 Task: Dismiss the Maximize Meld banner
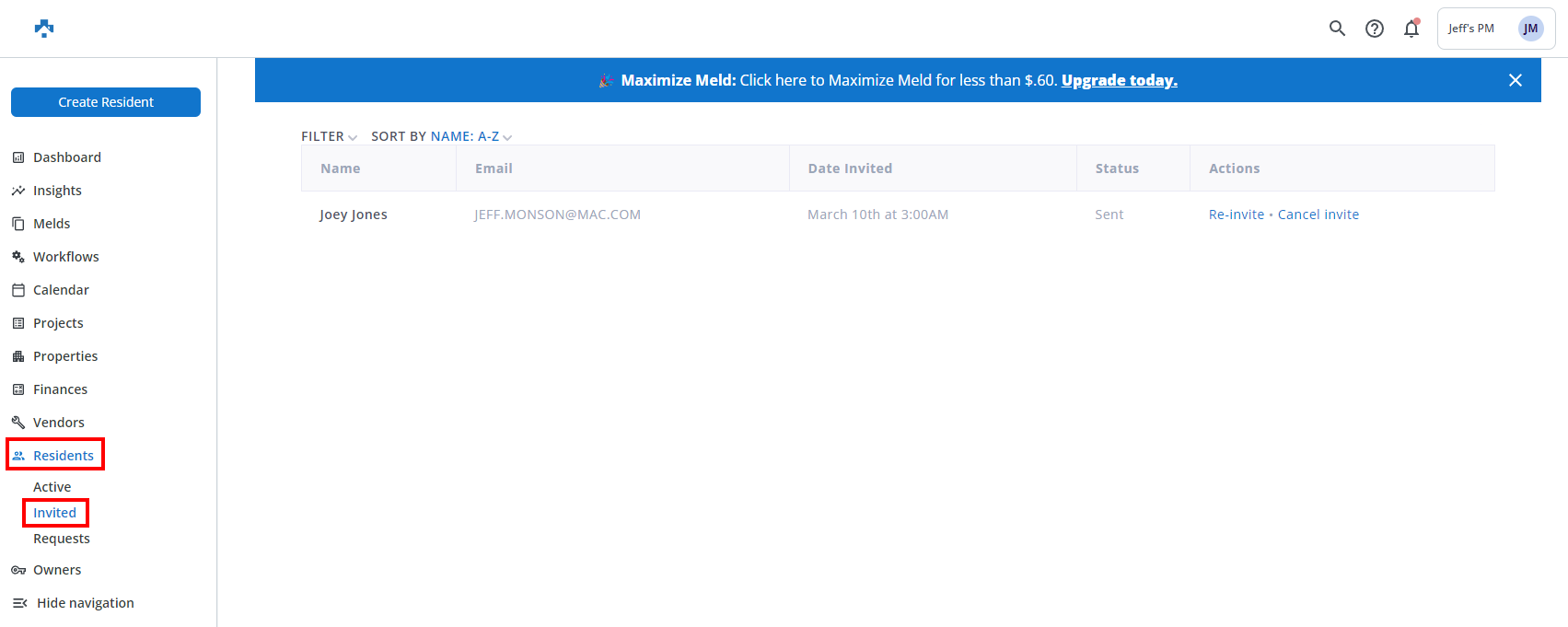(x=1515, y=80)
